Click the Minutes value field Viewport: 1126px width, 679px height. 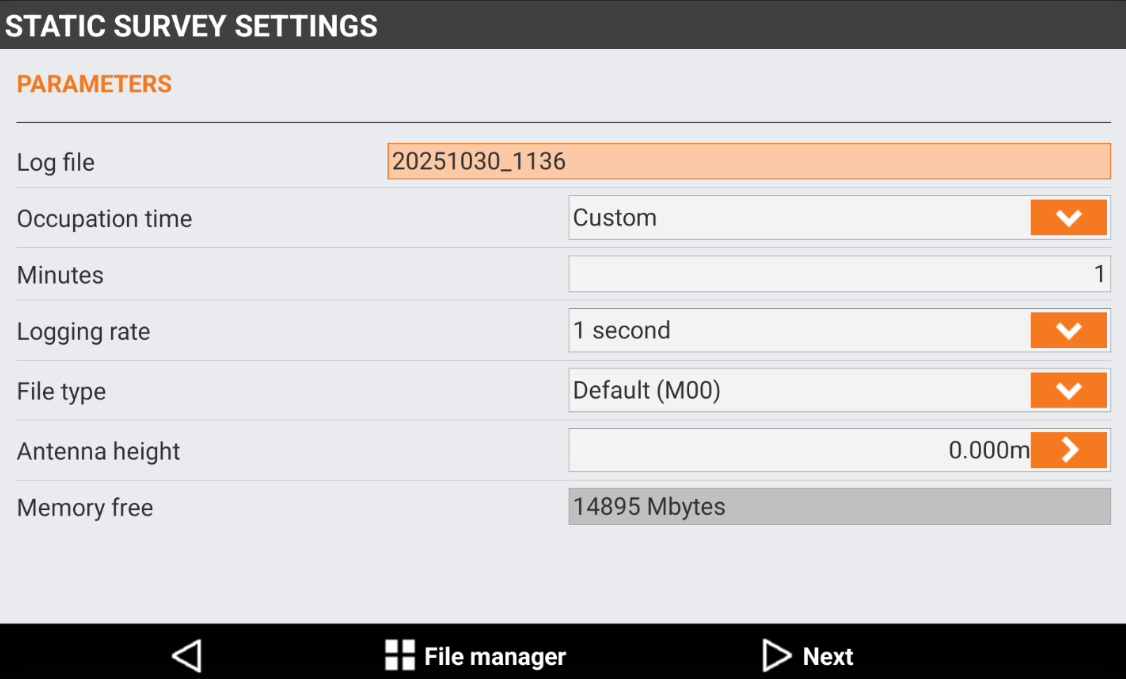838,274
